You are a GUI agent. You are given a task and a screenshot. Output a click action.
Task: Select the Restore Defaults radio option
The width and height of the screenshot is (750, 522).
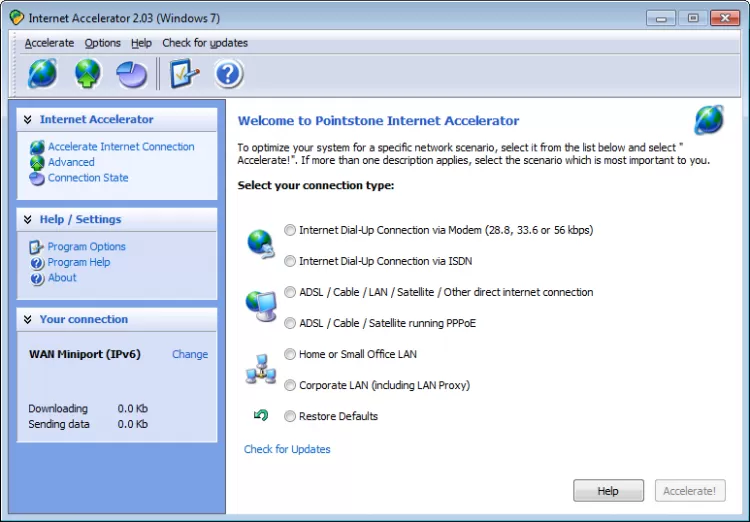pyautogui.click(x=290, y=416)
